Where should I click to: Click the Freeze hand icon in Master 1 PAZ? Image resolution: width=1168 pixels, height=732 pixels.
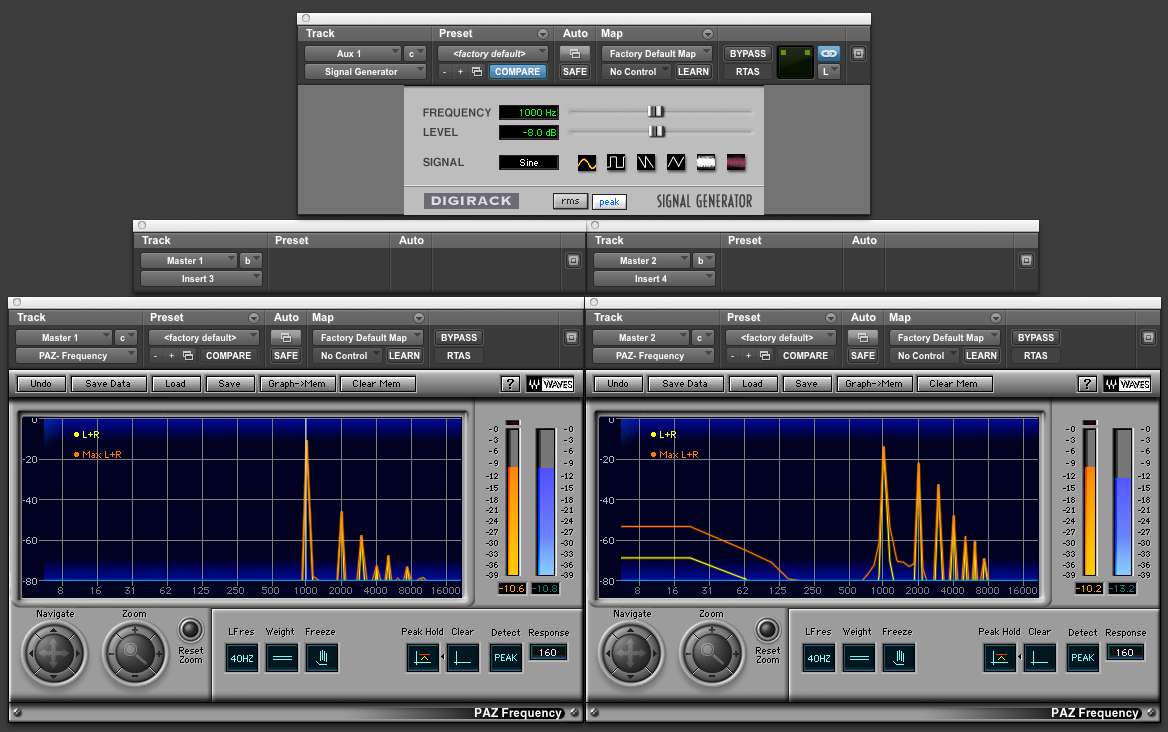click(x=322, y=658)
